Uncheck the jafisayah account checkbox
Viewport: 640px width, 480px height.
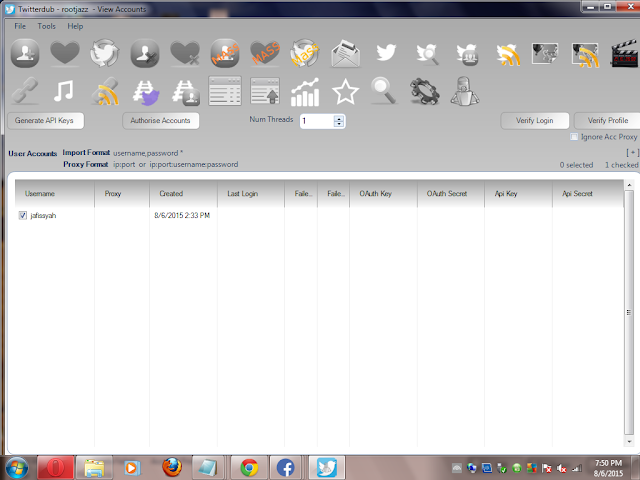point(23,215)
